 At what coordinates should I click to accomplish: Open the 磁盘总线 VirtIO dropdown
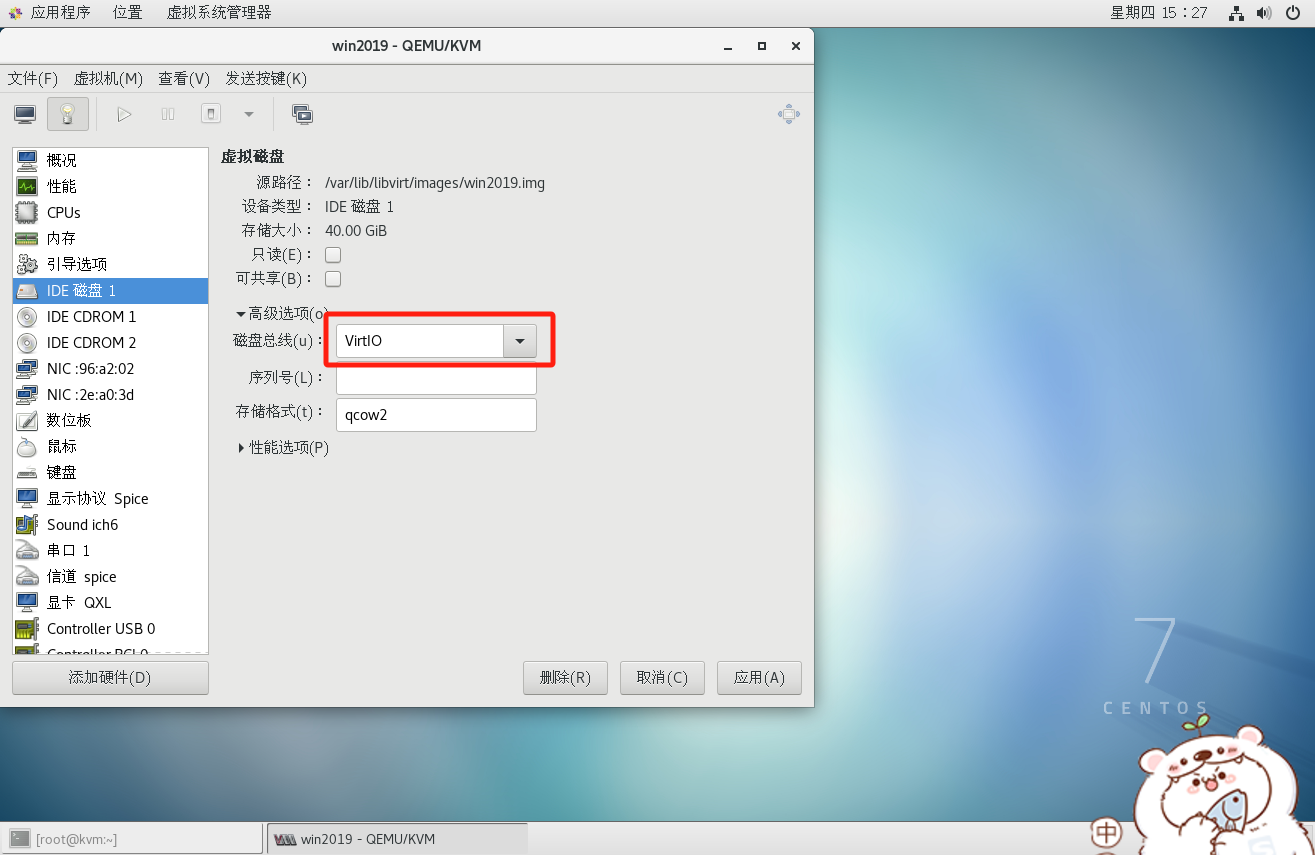click(436, 341)
